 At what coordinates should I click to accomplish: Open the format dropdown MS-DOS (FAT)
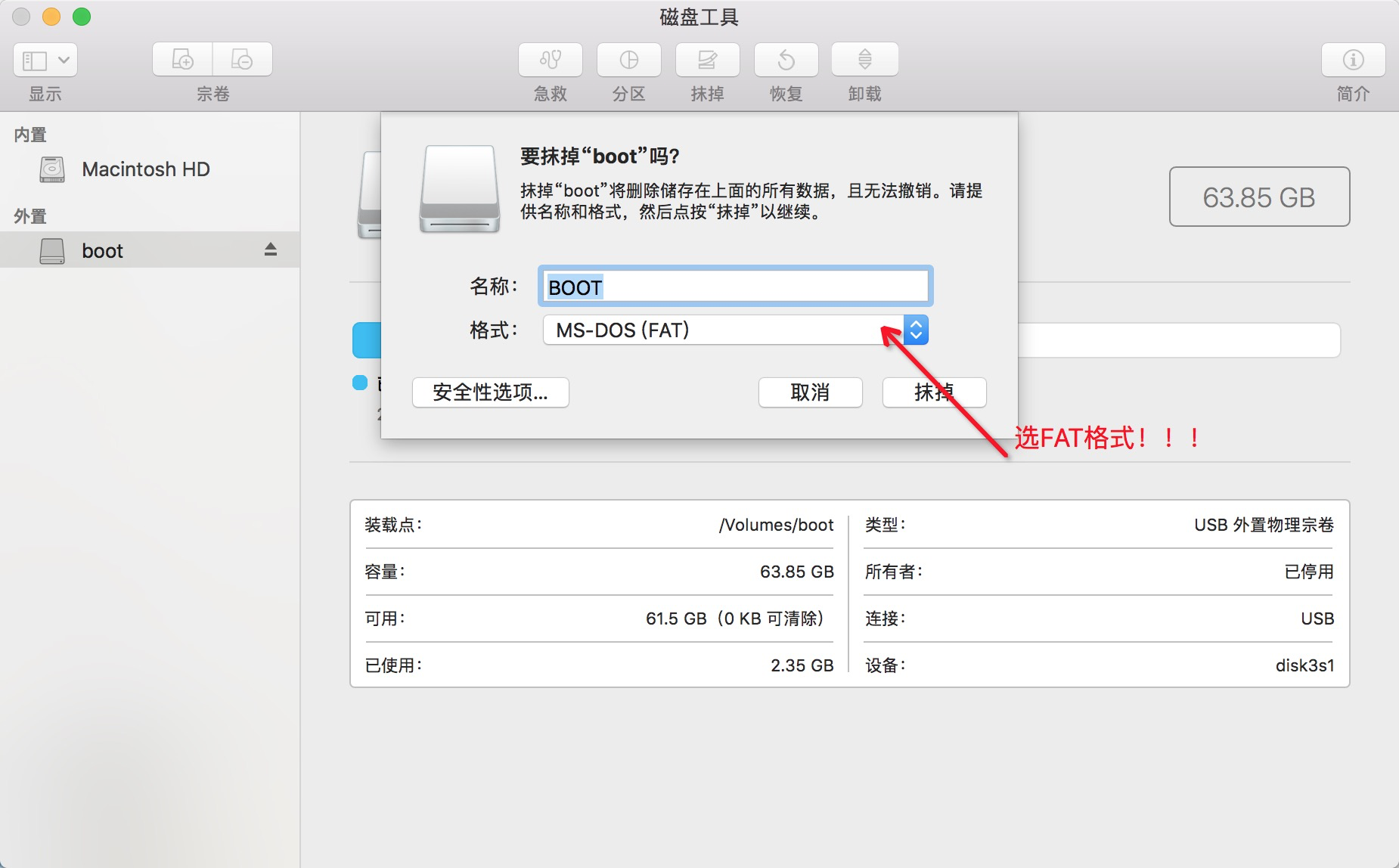tap(735, 330)
